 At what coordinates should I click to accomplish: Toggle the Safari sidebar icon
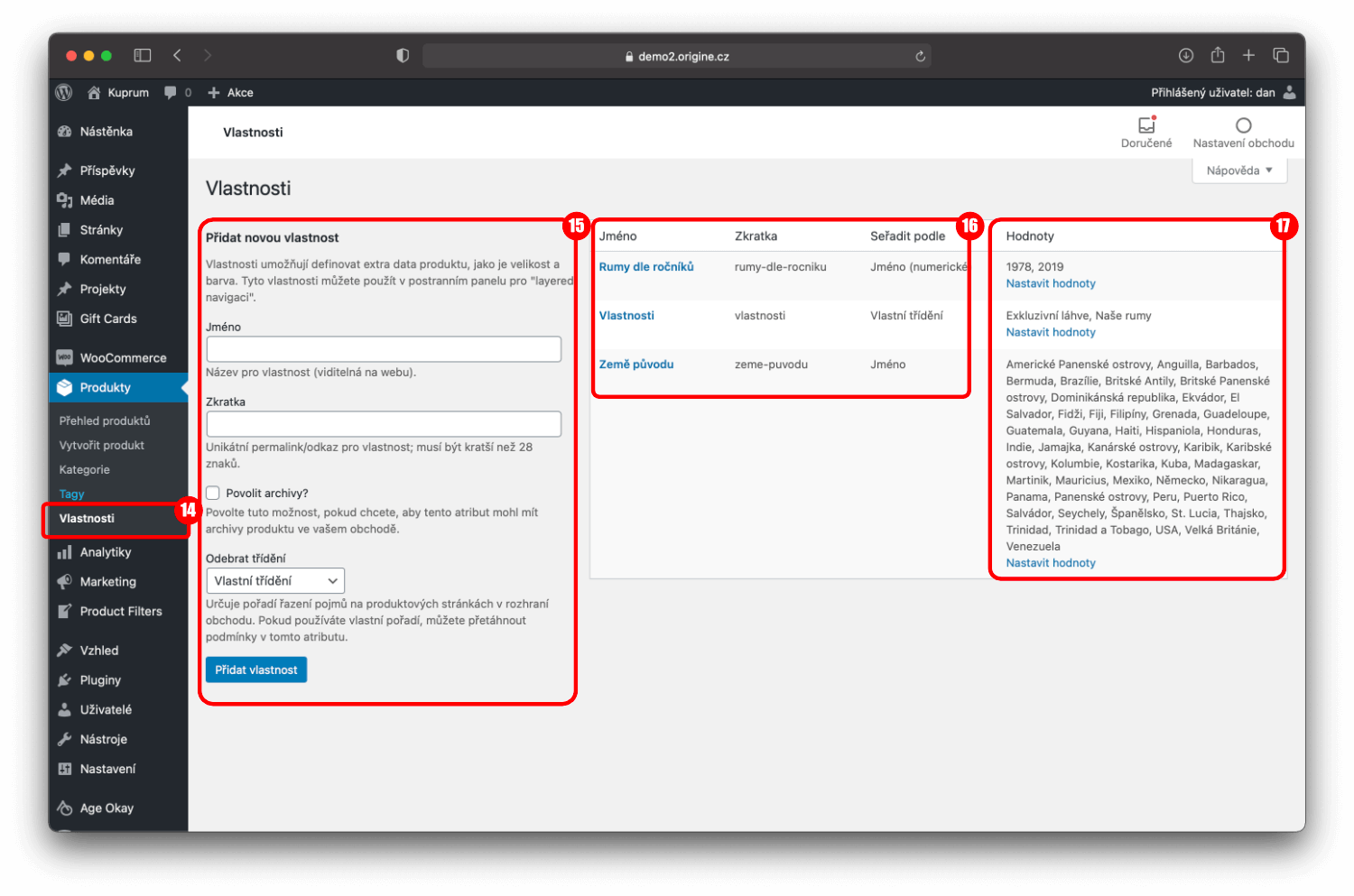click(143, 55)
